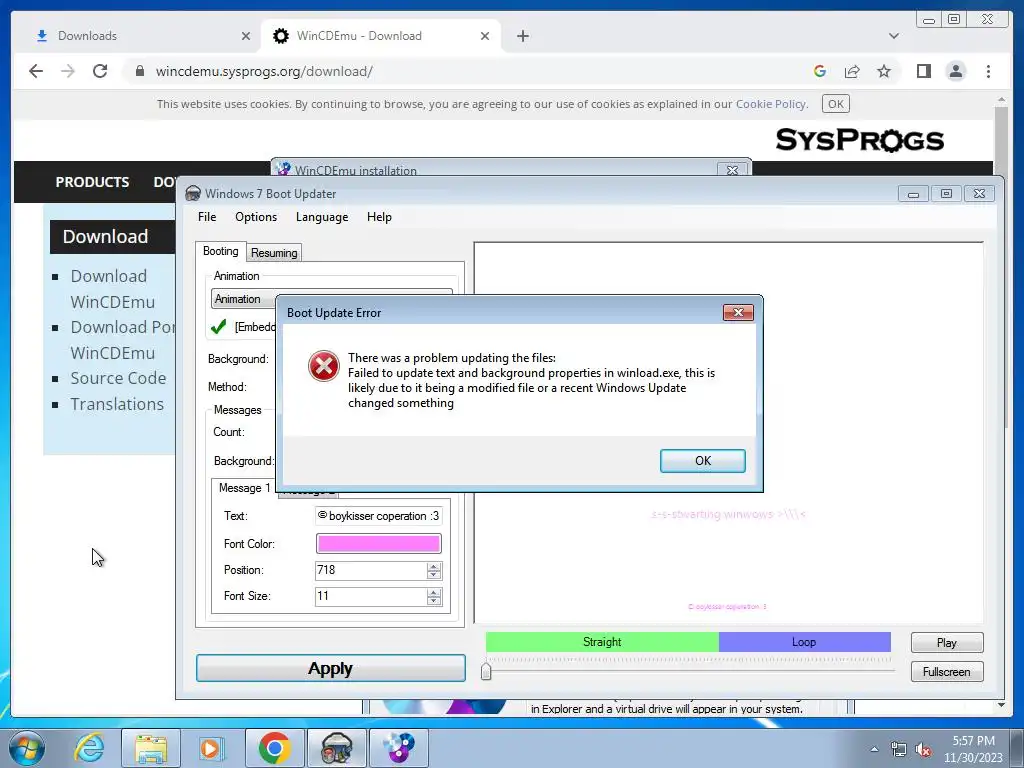
Task: Decrease Position with down arrow
Action: (434, 575)
